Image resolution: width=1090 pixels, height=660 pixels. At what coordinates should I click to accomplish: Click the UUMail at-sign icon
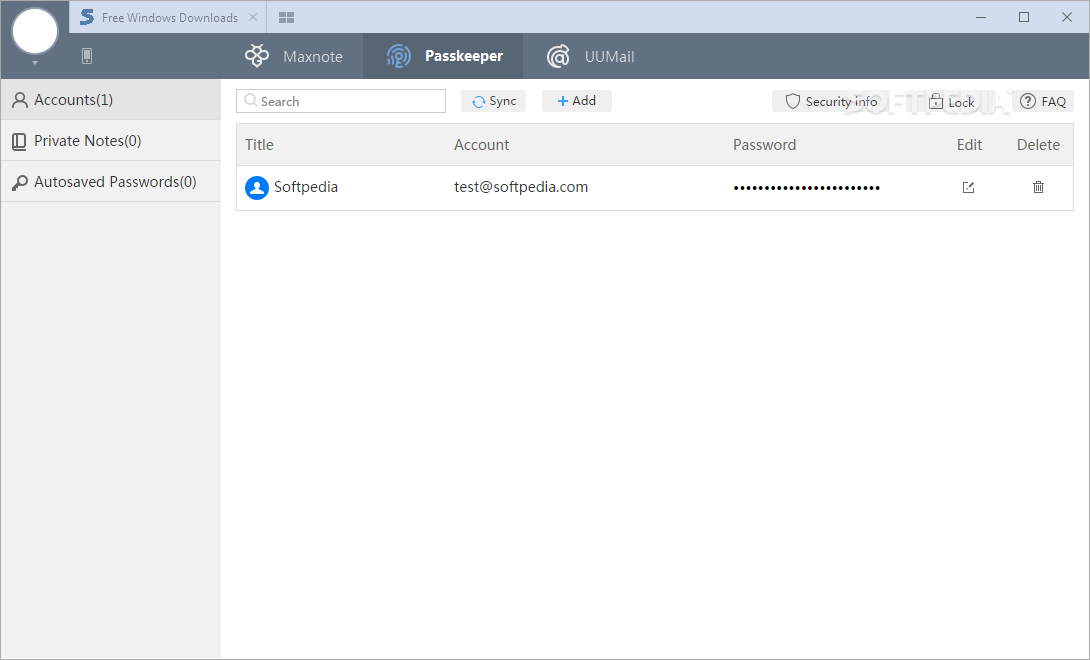(x=558, y=56)
